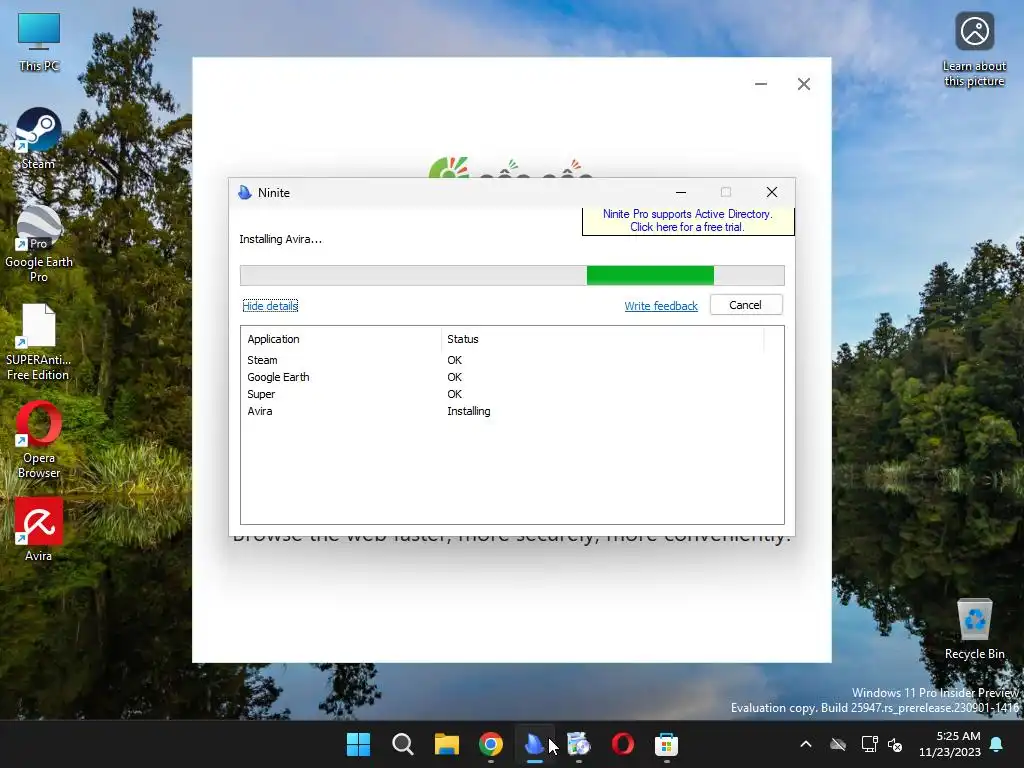Click Learn about this picture icon
The width and height of the screenshot is (1024, 768).
(x=974, y=50)
